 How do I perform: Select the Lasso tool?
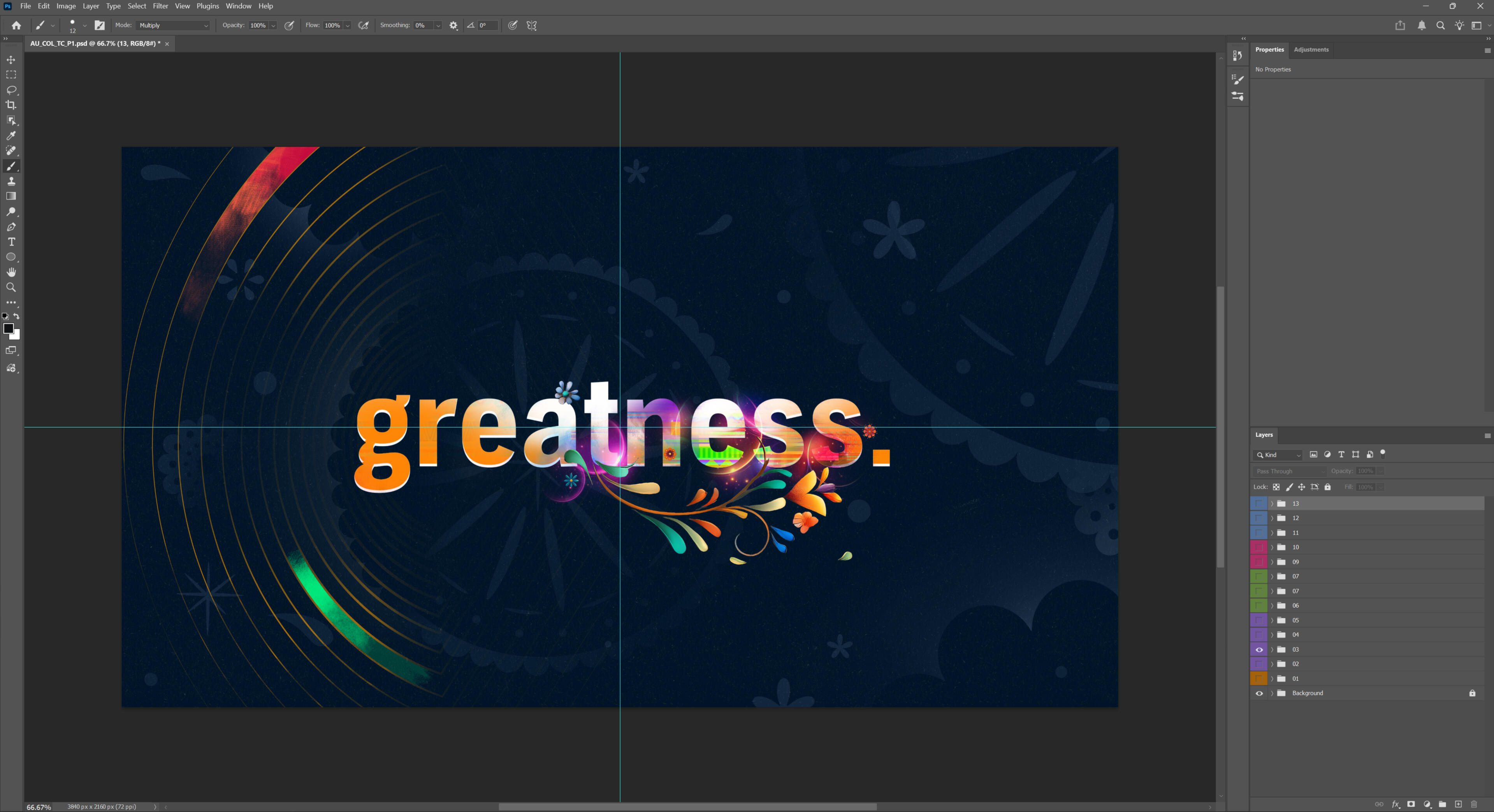[11, 90]
